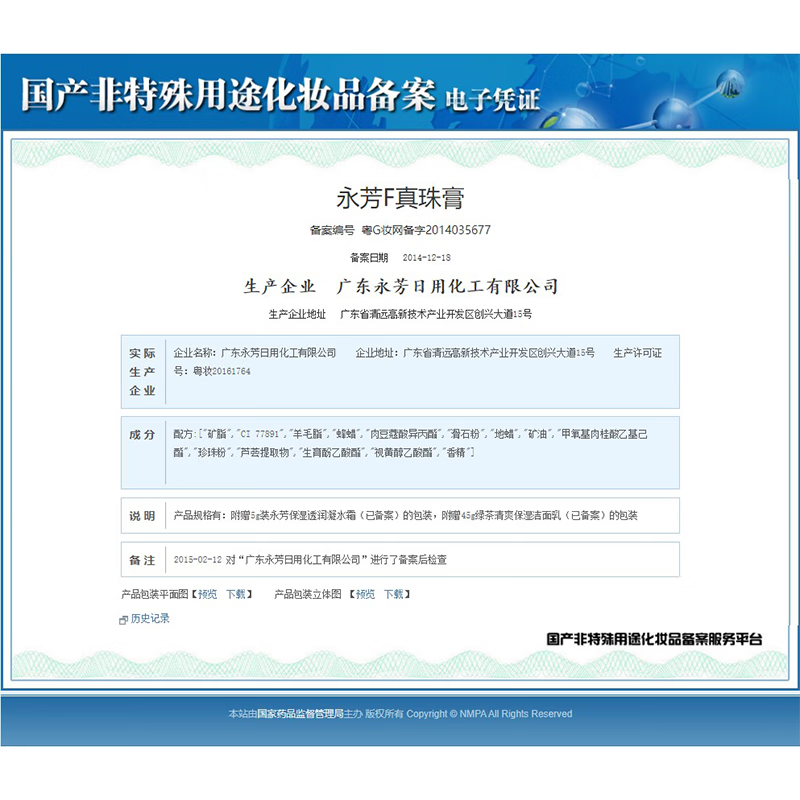
Task: Click the 国产非特殊用途化妆品备案服务平台 label
Action: tap(654, 639)
